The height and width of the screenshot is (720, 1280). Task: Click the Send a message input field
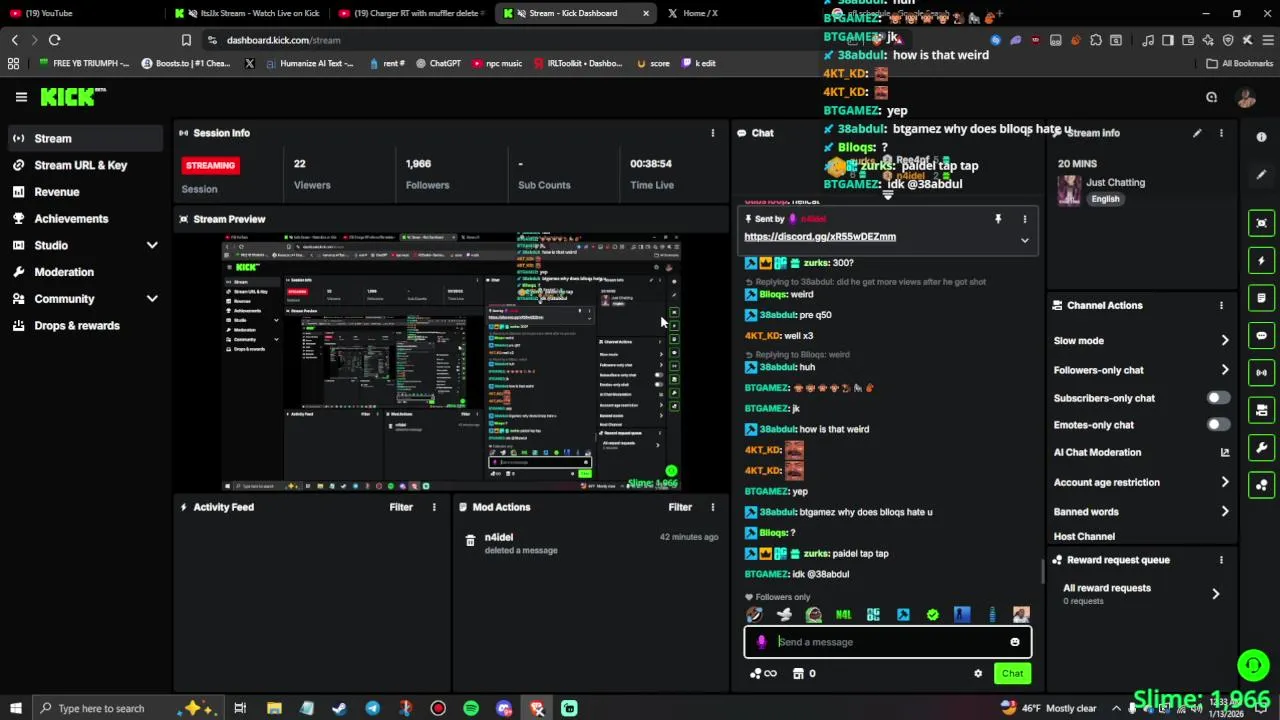[x=888, y=642]
